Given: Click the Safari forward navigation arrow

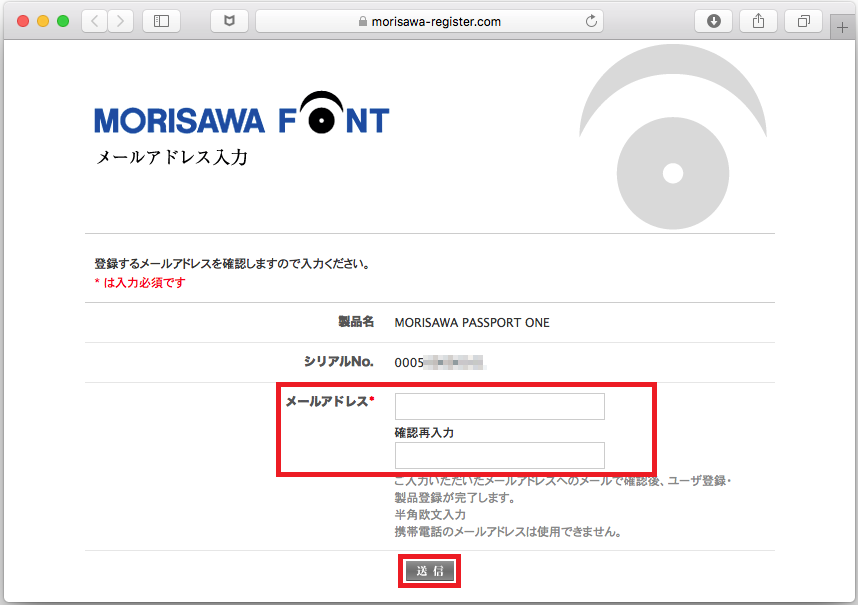Looking at the screenshot, I should 121,21.
